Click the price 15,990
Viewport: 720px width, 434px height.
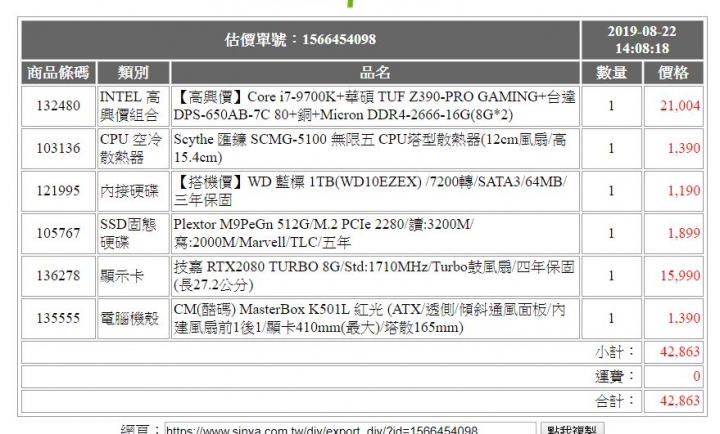click(680, 276)
